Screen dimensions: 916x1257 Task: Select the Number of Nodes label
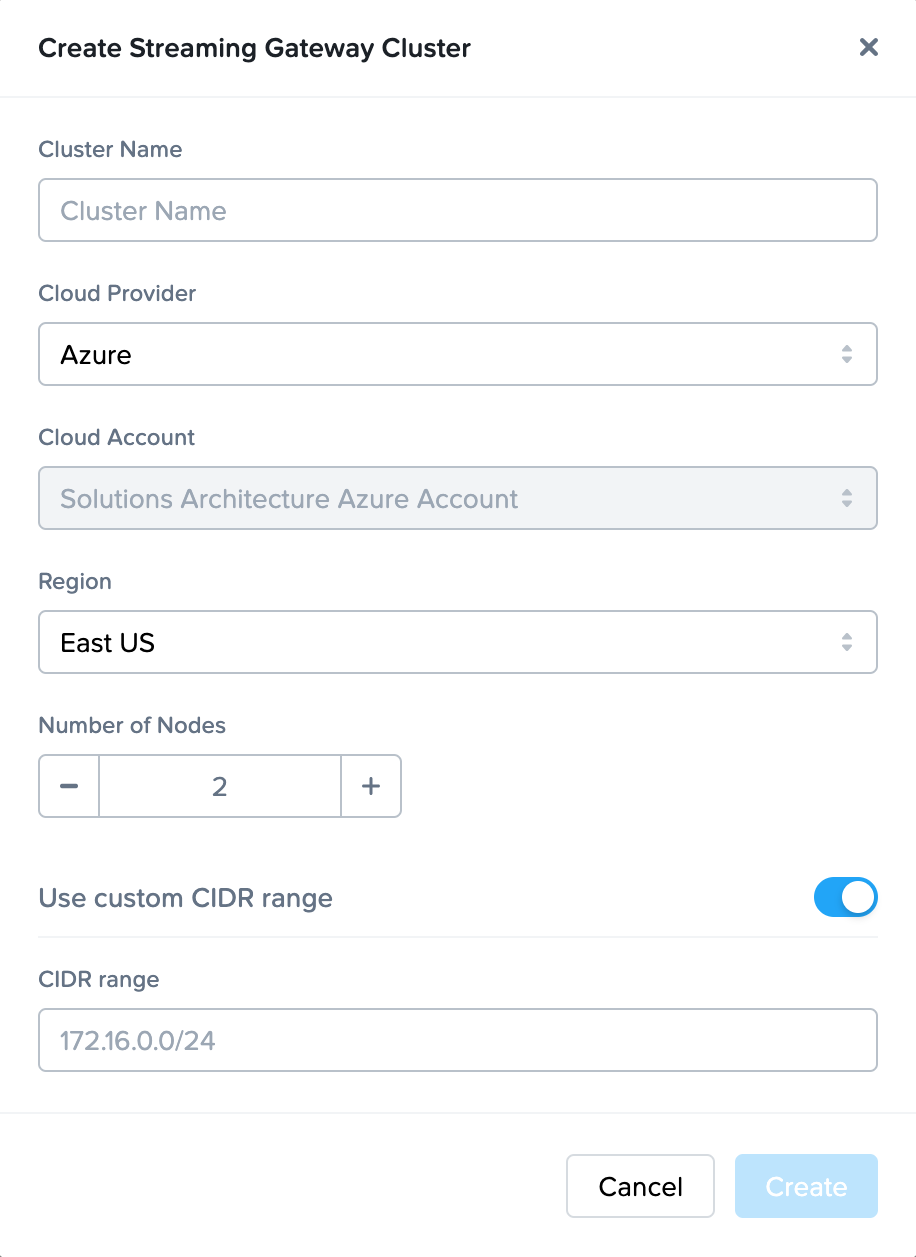point(132,725)
